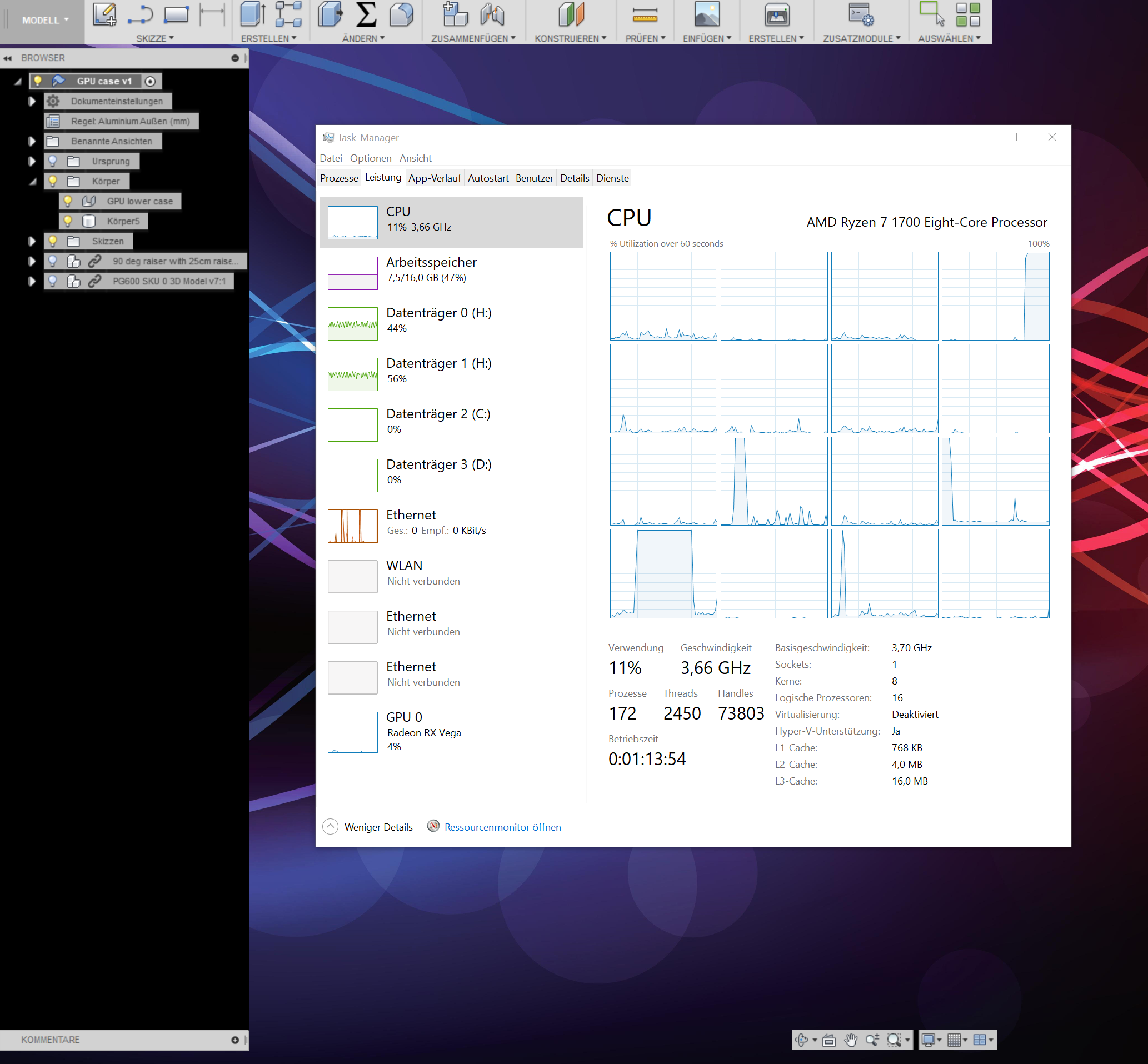Click the activate radio button on GPU case v1

pos(150,81)
